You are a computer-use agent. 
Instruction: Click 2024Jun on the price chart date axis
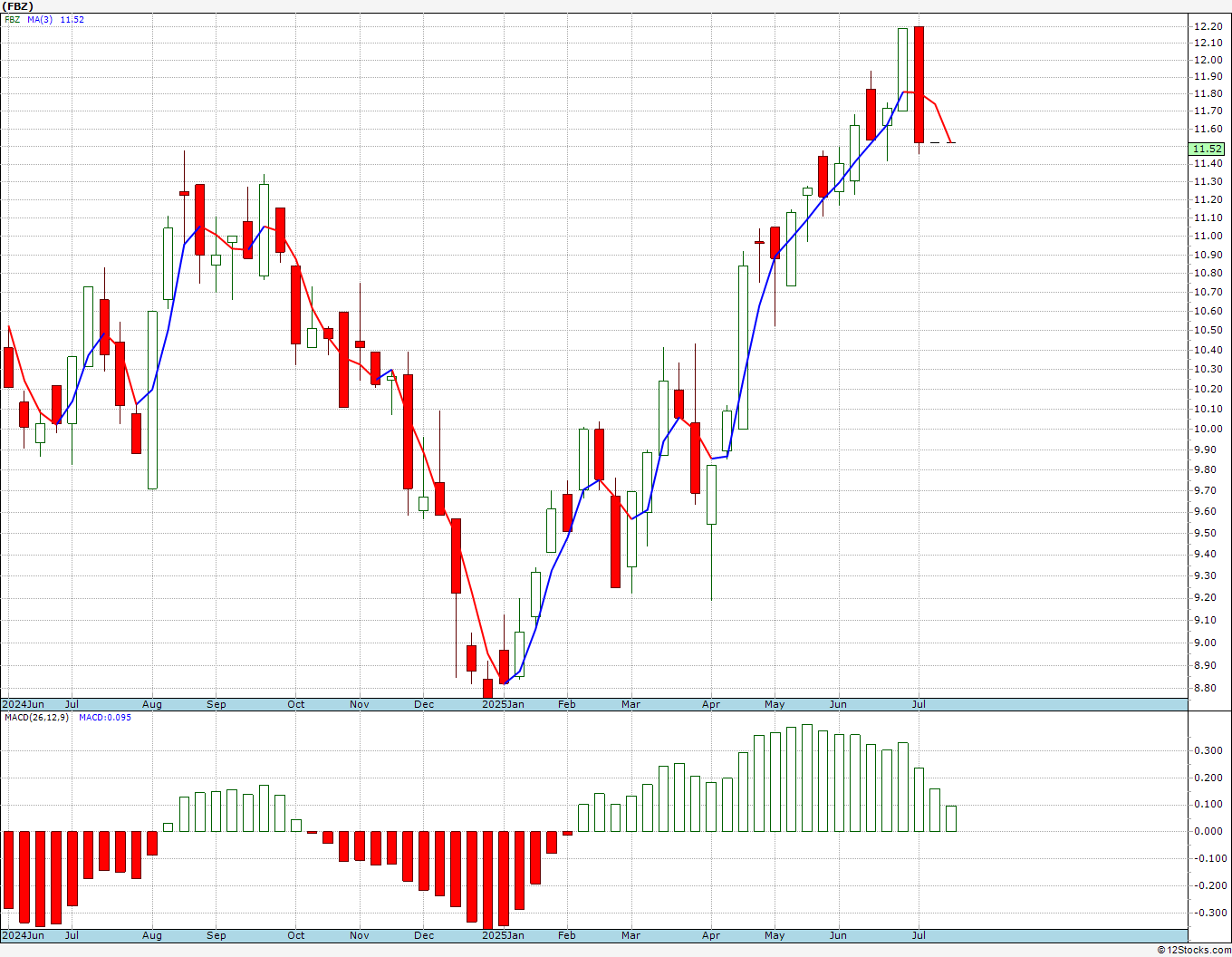24,704
